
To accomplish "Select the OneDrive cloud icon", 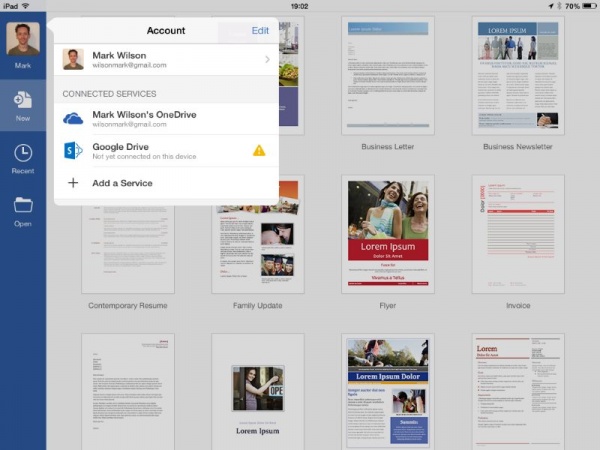I will pos(73,119).
